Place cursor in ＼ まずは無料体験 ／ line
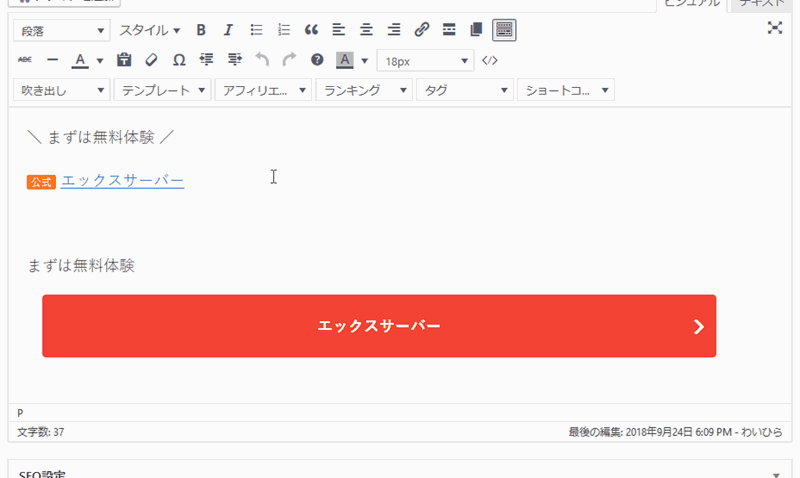The height and width of the screenshot is (478, 800). tap(101, 137)
